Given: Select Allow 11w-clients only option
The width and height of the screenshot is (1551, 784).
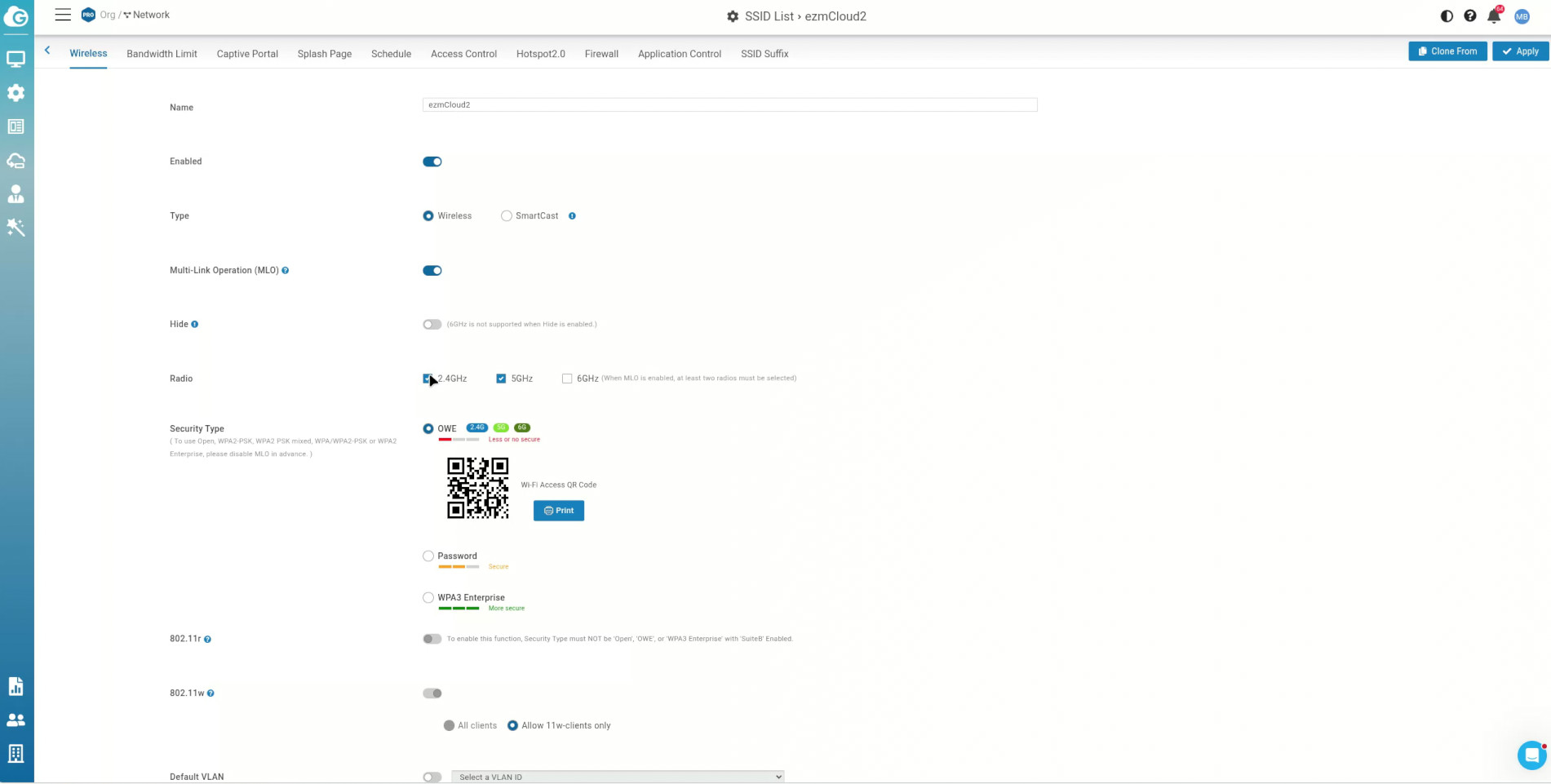Looking at the screenshot, I should pos(512,725).
